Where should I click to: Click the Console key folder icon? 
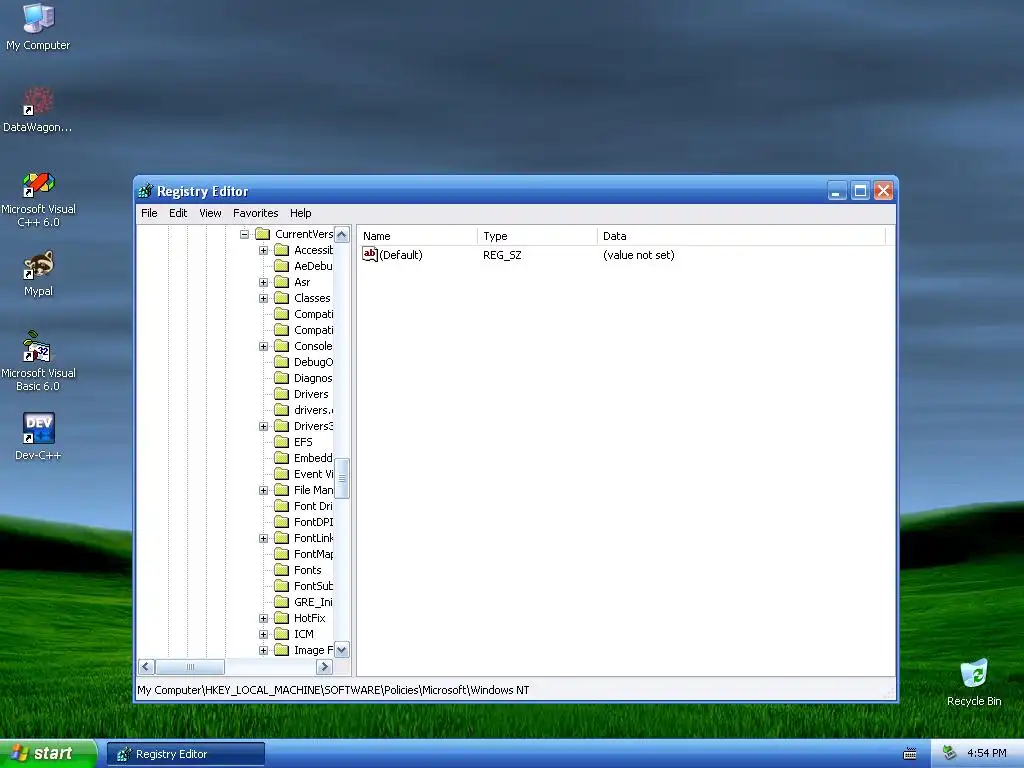(x=281, y=346)
